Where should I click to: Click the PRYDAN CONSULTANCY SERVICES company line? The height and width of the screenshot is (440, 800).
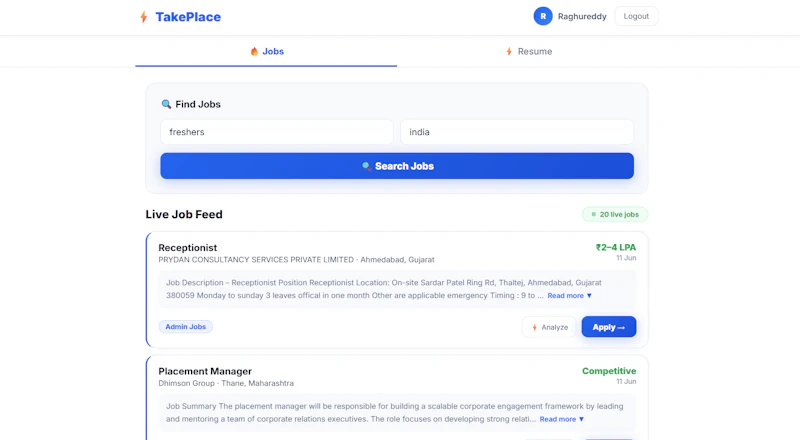296,260
